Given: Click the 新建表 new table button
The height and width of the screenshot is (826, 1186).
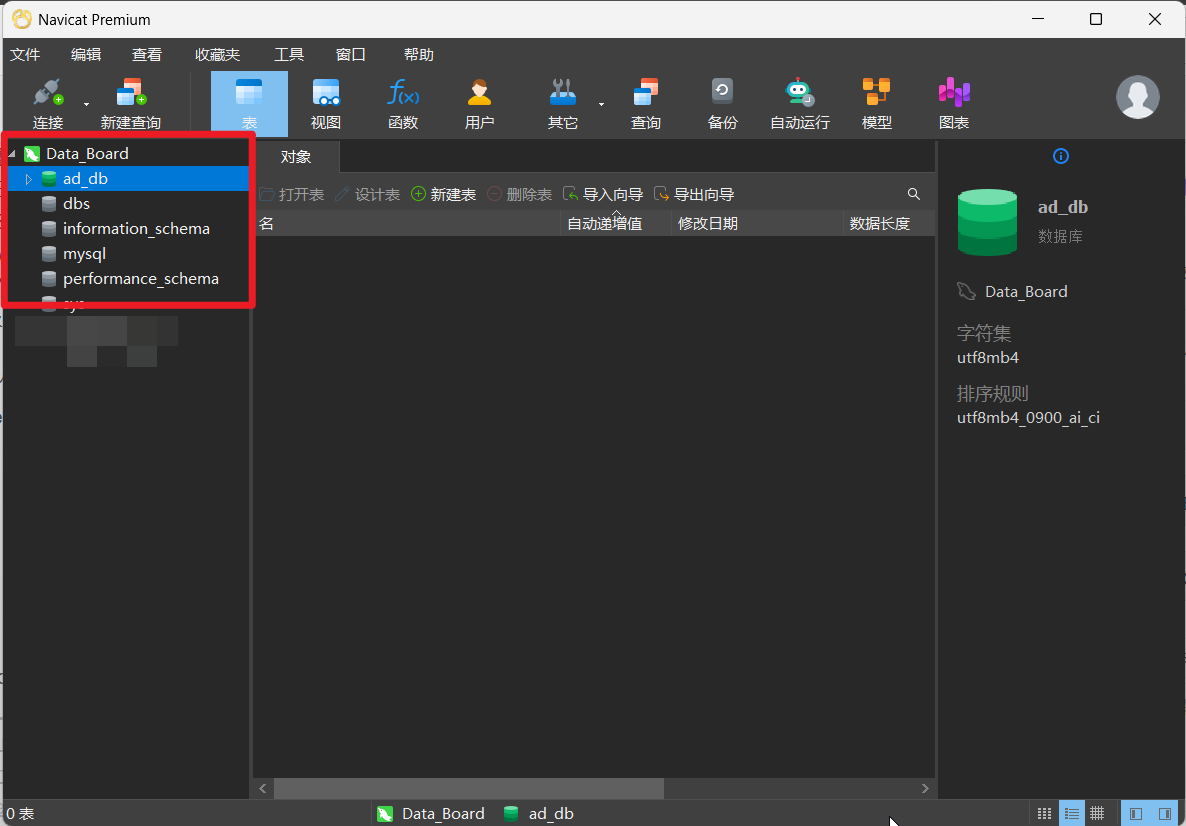Looking at the screenshot, I should point(444,194).
